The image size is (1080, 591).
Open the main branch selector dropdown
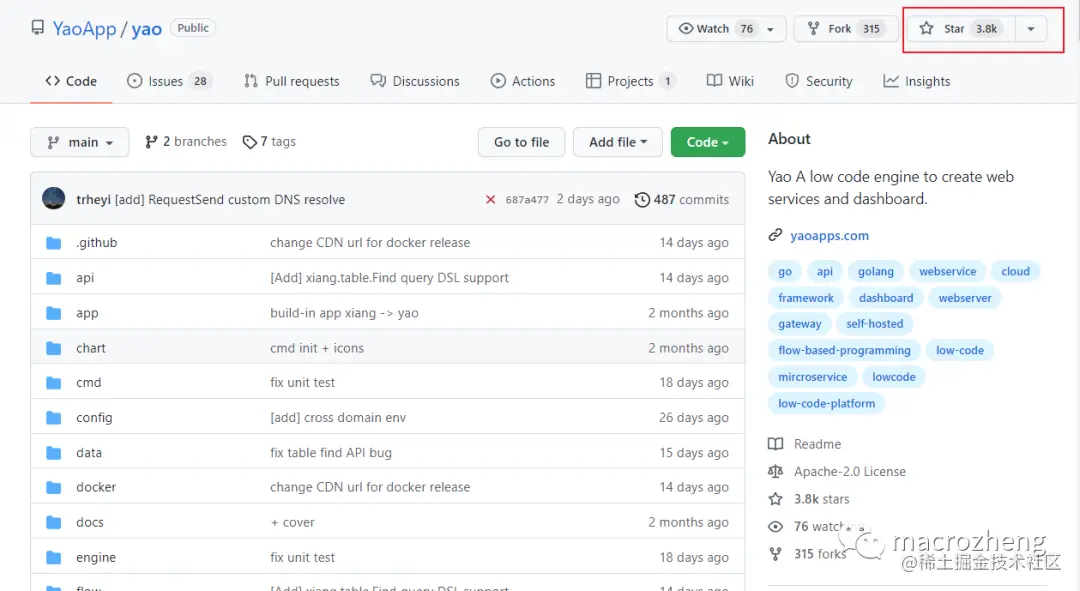(x=80, y=142)
